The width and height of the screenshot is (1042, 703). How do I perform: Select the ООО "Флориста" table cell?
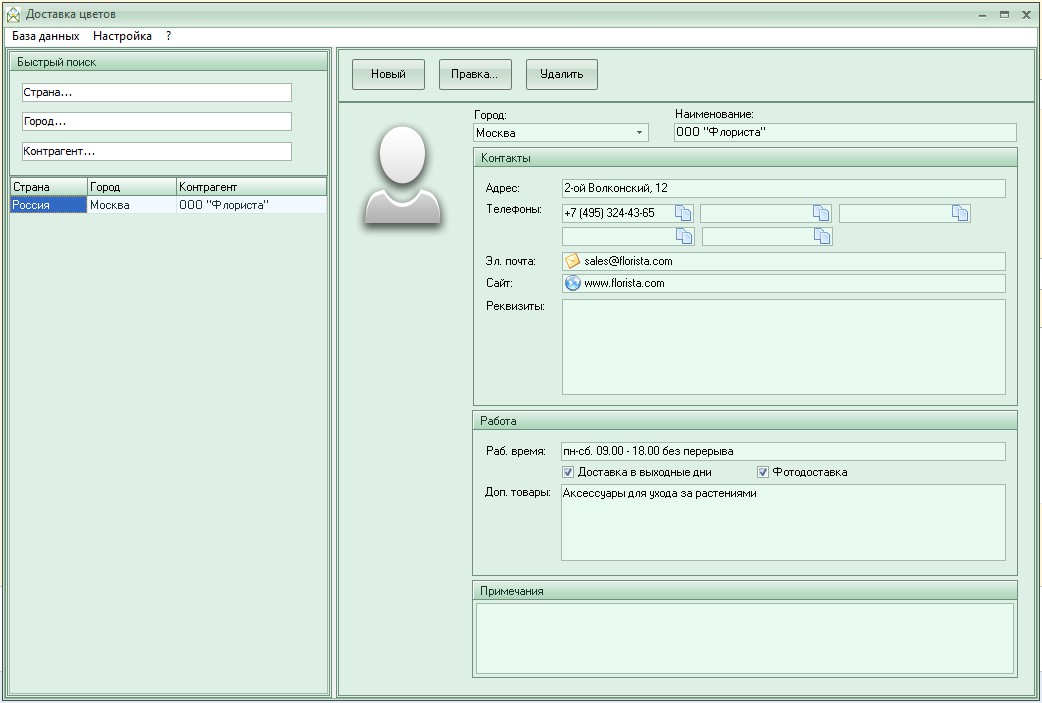click(x=251, y=205)
